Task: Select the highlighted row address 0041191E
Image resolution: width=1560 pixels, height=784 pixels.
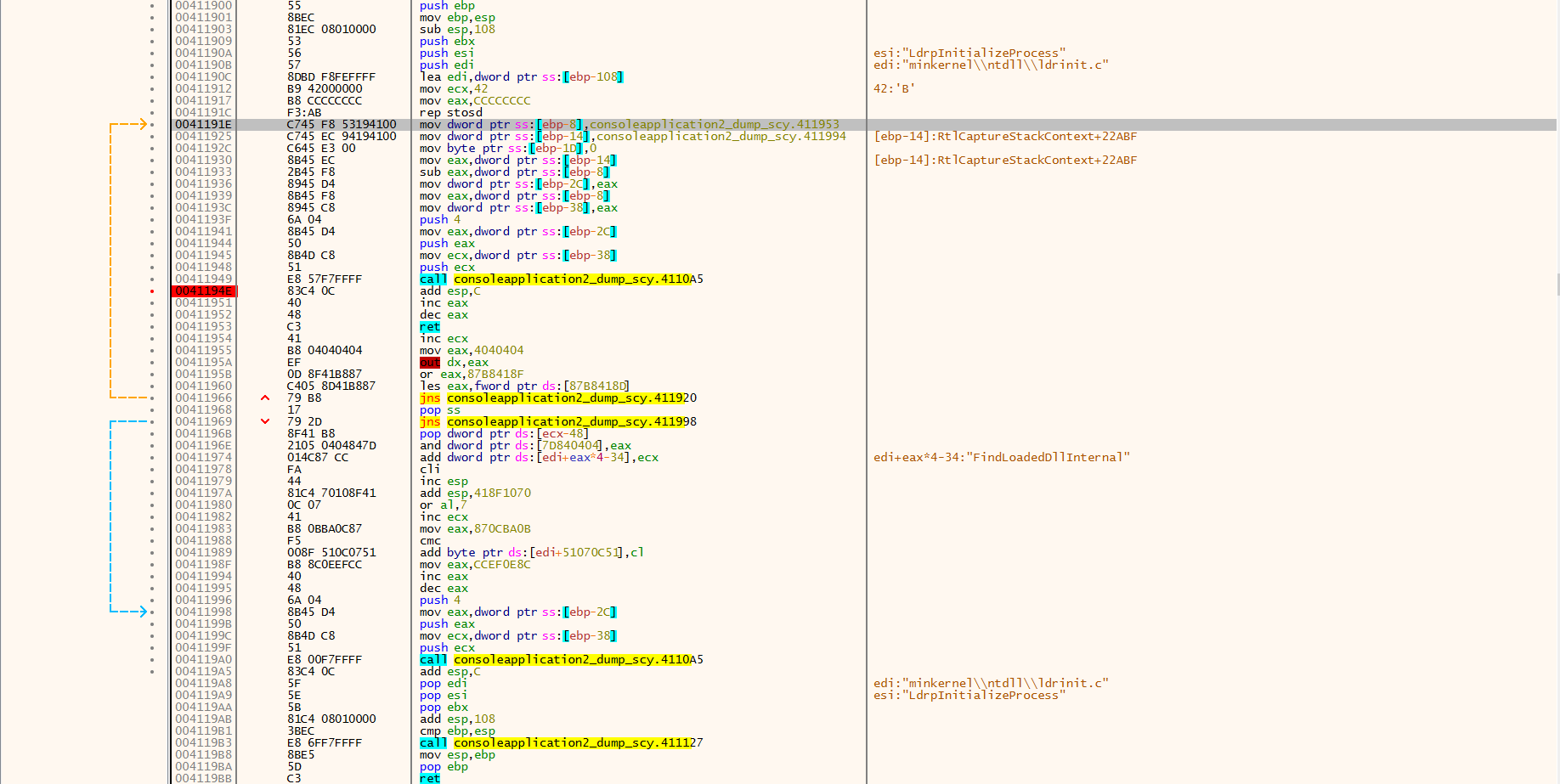Action: pyautogui.click(x=204, y=125)
